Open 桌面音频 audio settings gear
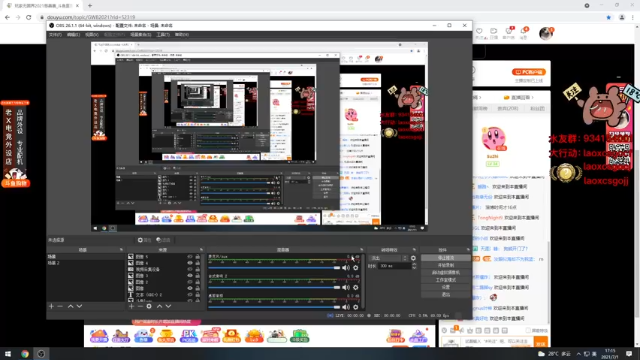Viewport: 640px width, 360px height. pos(356,307)
